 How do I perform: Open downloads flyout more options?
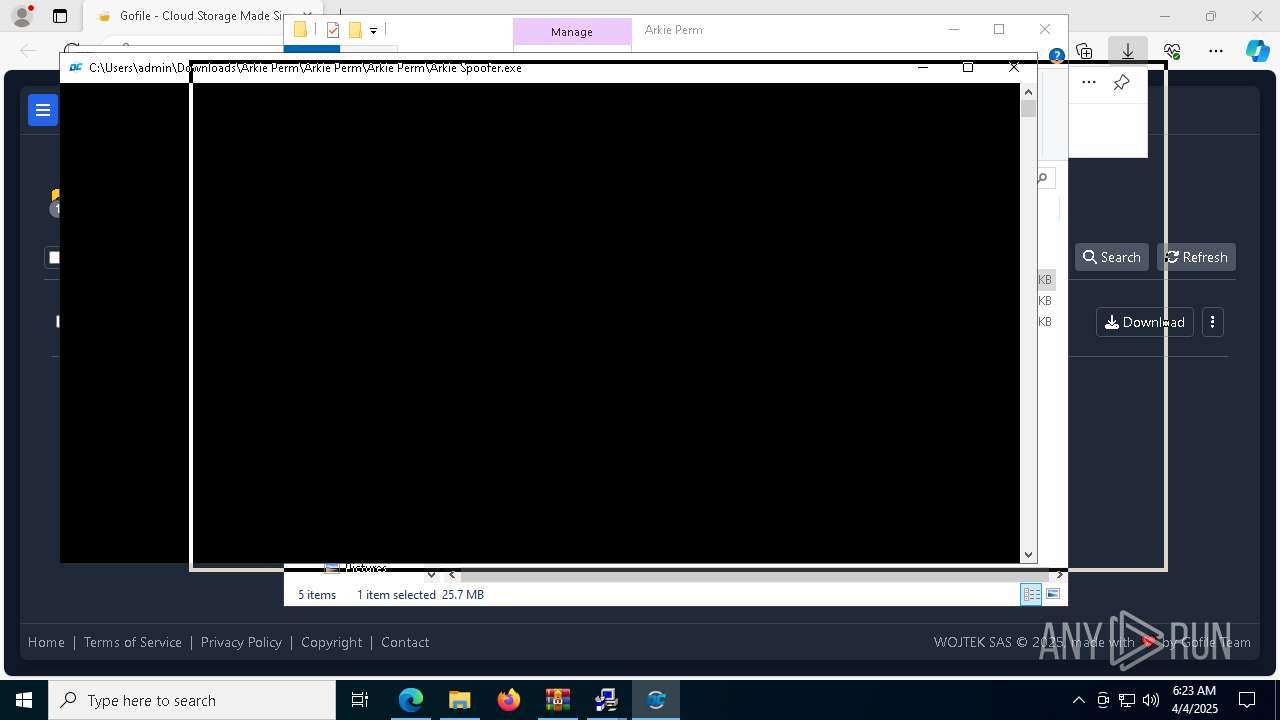point(1089,83)
